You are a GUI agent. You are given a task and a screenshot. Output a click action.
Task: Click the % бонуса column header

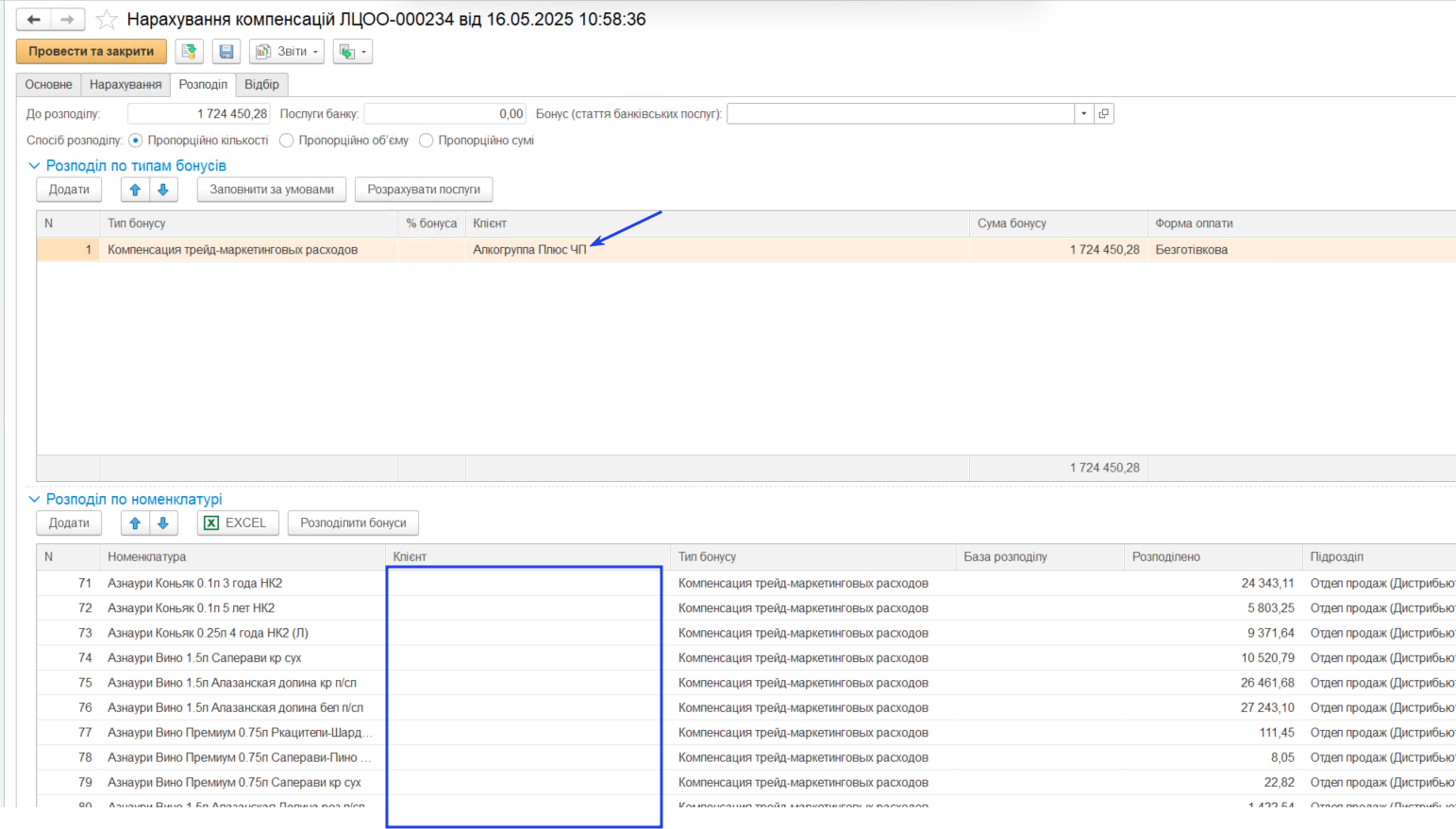coord(432,224)
